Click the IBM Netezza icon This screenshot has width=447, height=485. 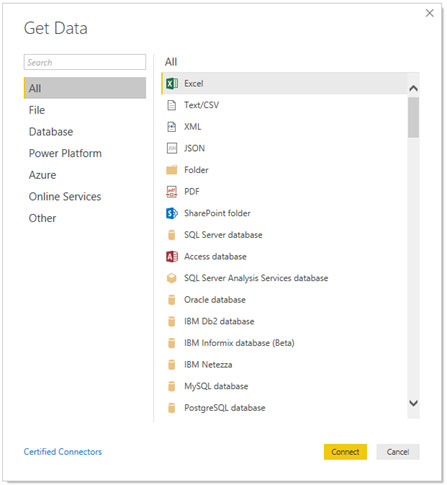click(172, 365)
